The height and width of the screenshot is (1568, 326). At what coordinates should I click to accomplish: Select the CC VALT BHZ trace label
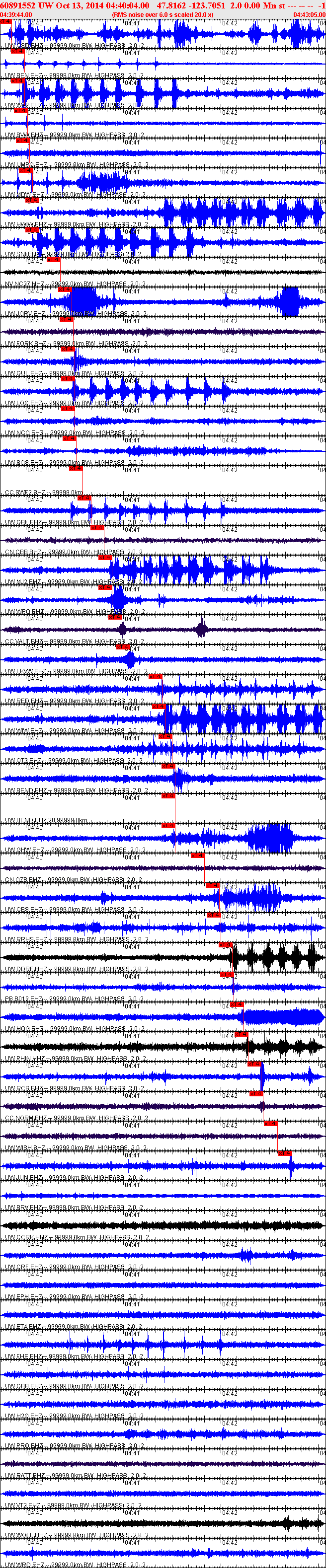(75, 642)
